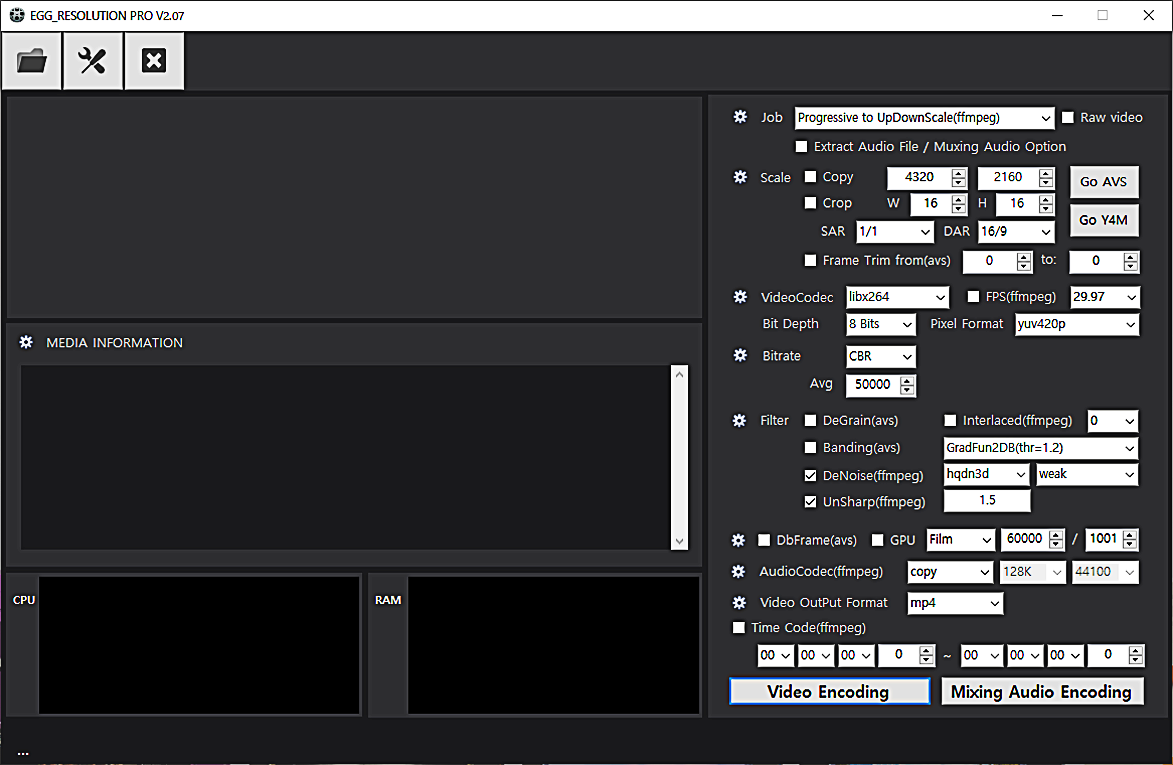This screenshot has width=1173, height=765.
Task: Click the Scale height field 2160
Action: (x=1008, y=177)
